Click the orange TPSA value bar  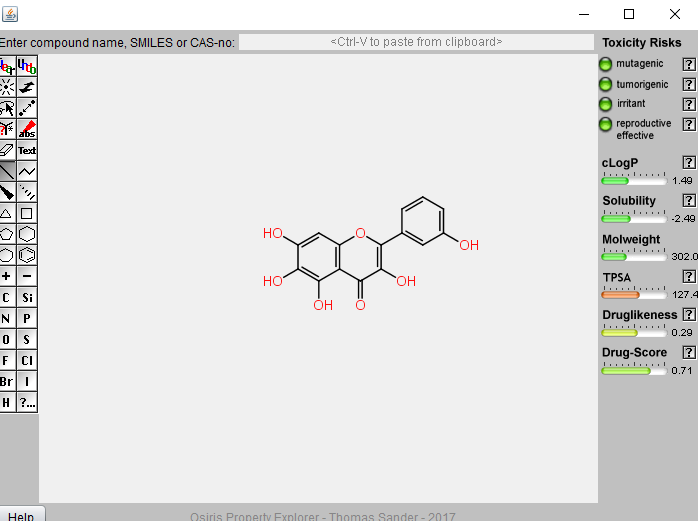pos(634,295)
